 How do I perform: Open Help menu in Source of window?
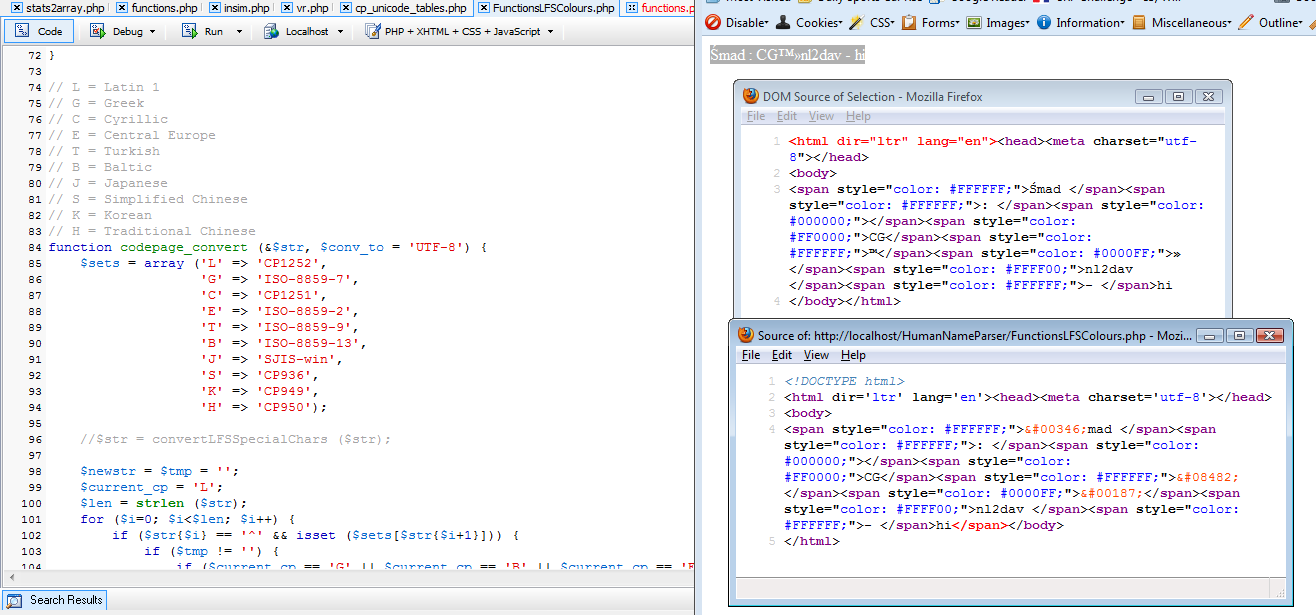pyautogui.click(x=853, y=355)
